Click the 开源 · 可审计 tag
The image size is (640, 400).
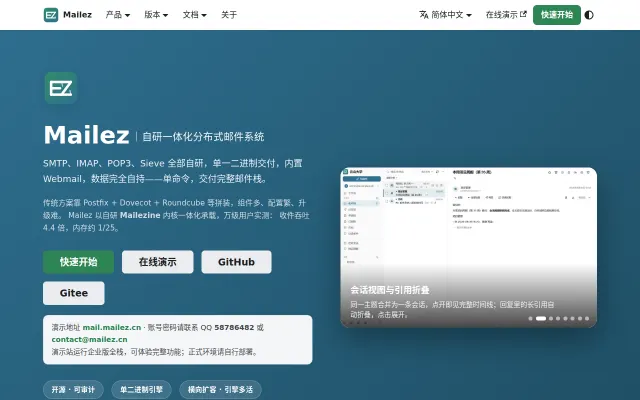click(73, 390)
